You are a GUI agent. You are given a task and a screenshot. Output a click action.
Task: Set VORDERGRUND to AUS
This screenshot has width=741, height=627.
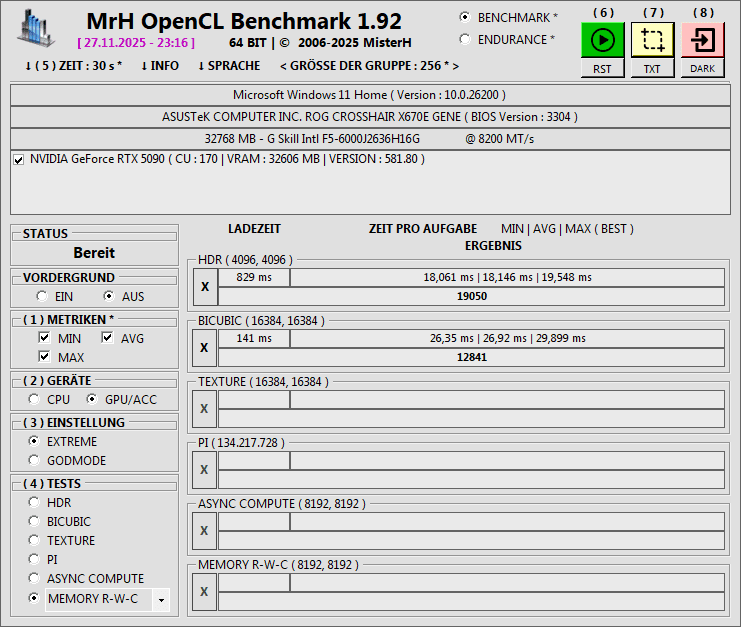click(x=109, y=296)
